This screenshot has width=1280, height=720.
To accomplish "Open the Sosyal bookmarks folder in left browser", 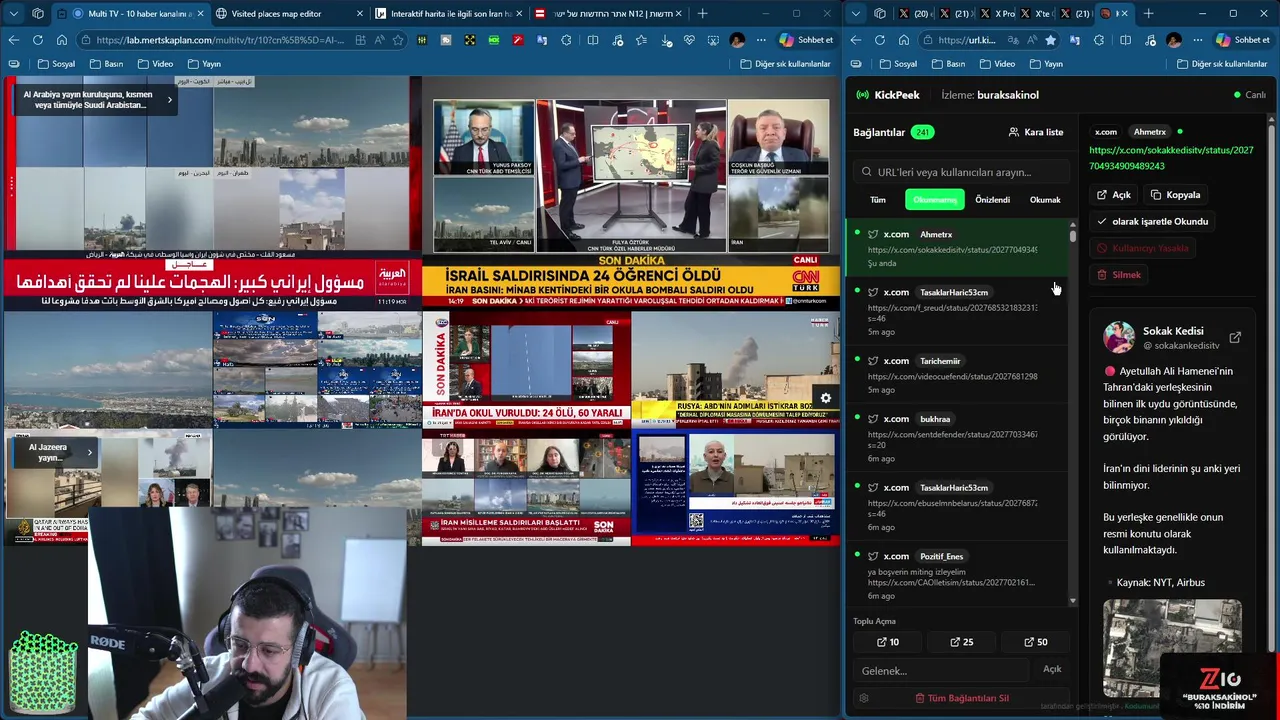I will 56,64.
